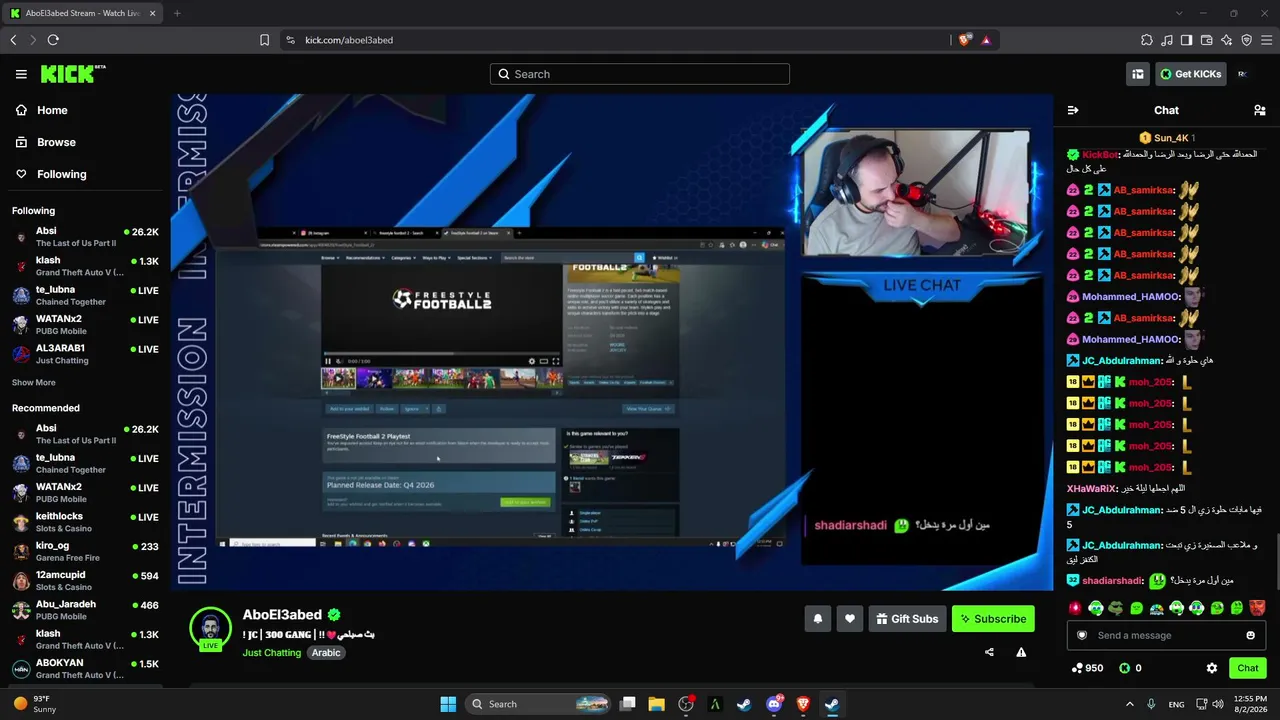Screen dimensions: 1280x720
Task: Click the browser address bar URL
Action: (349, 40)
